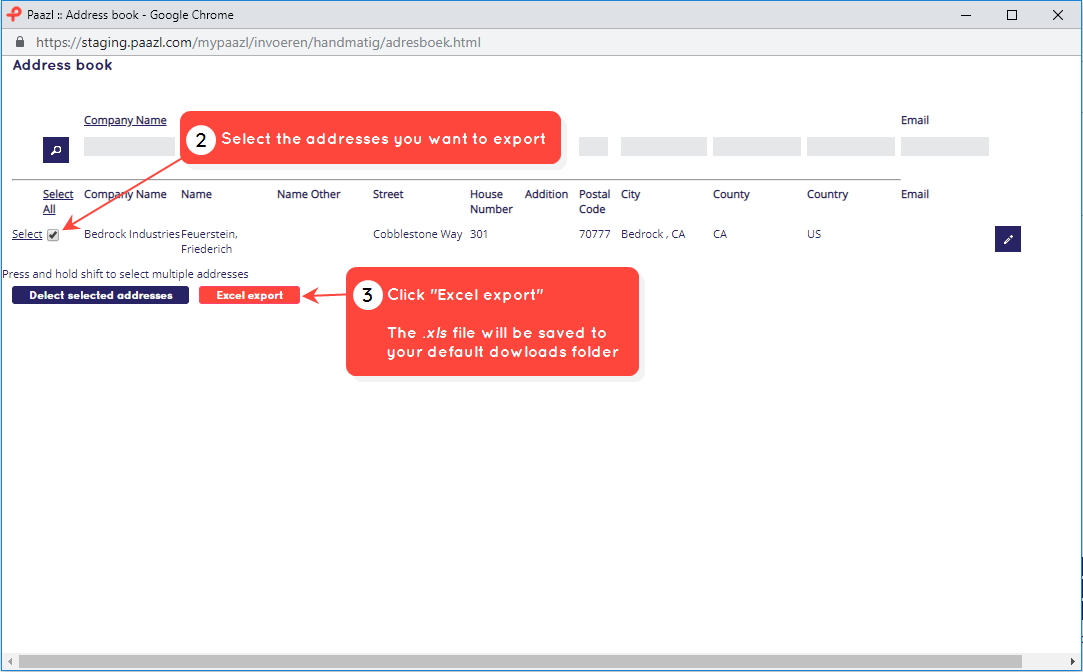Click the magnifier search icon button
The width and height of the screenshot is (1083, 672).
tap(56, 150)
